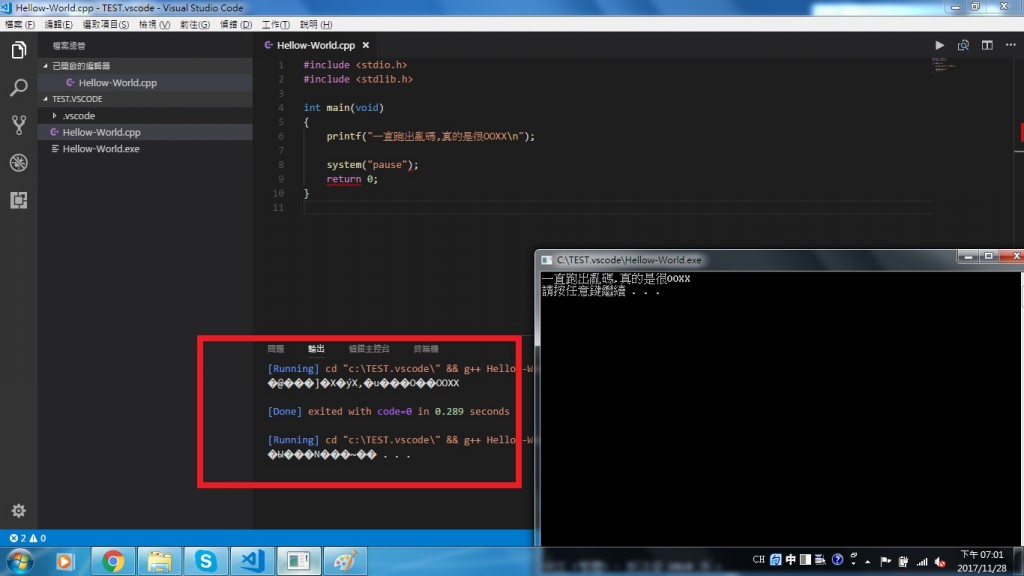
Task: Open File Explorer from the taskbar
Action: coord(159,561)
